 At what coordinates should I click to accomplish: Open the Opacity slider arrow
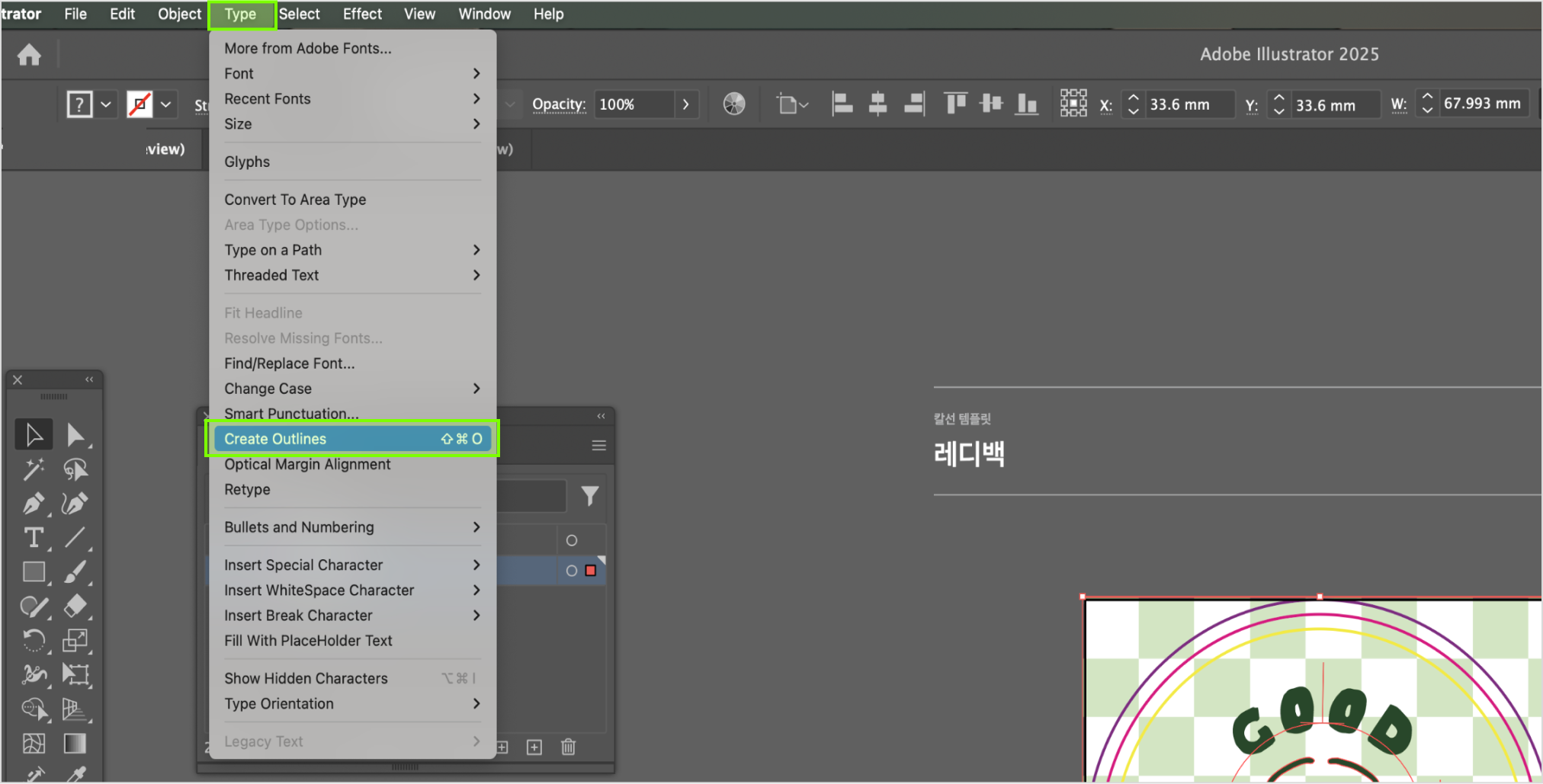point(685,104)
